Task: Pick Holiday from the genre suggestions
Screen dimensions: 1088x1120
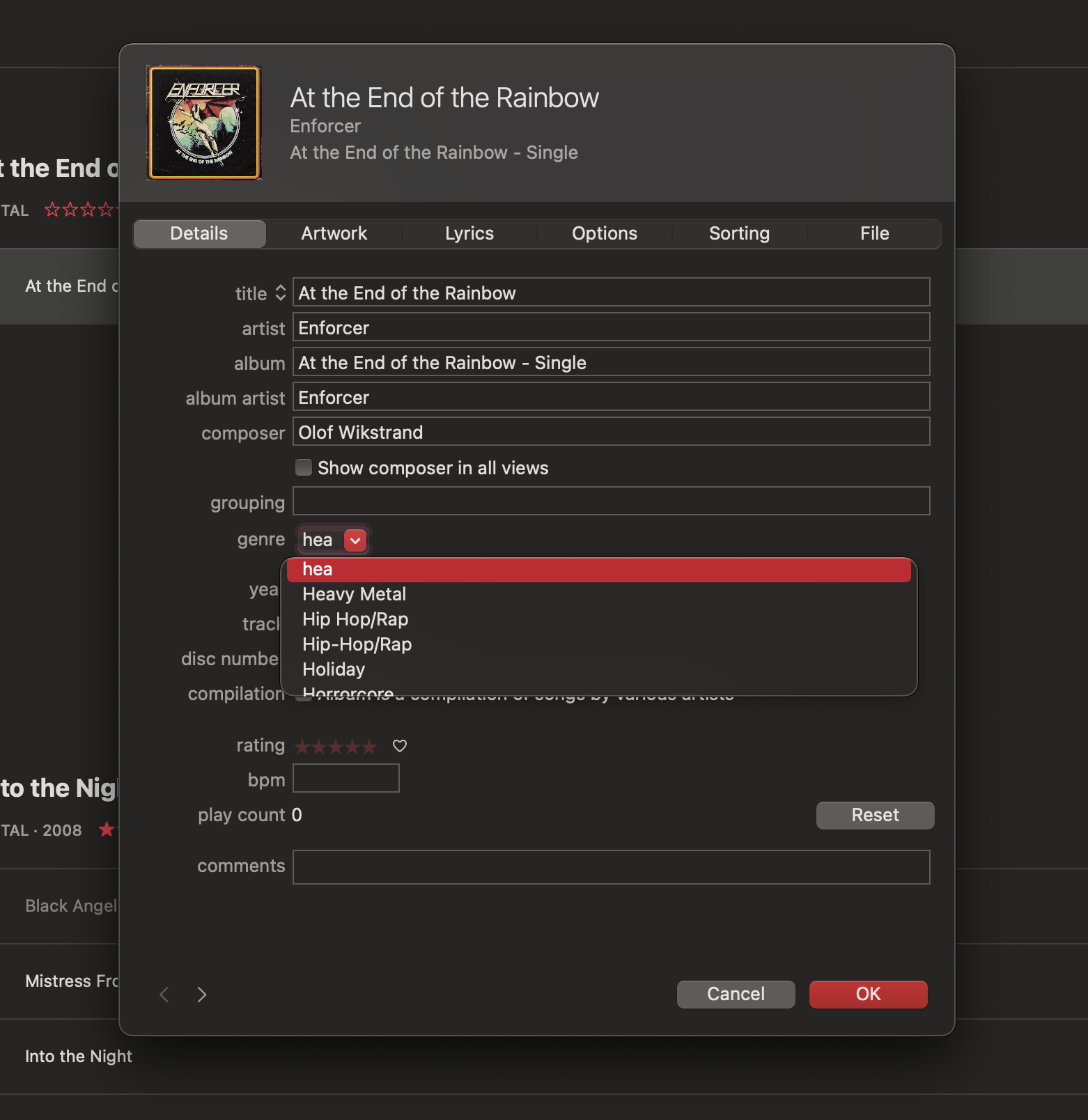Action: [334, 669]
